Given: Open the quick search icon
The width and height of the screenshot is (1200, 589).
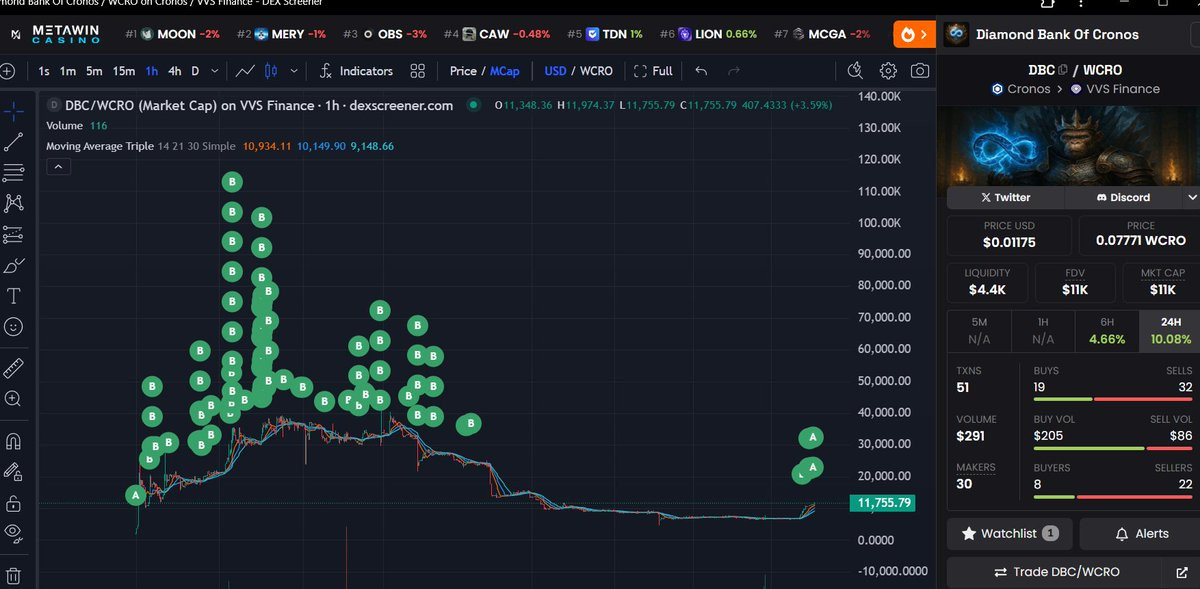Looking at the screenshot, I should coord(855,71).
